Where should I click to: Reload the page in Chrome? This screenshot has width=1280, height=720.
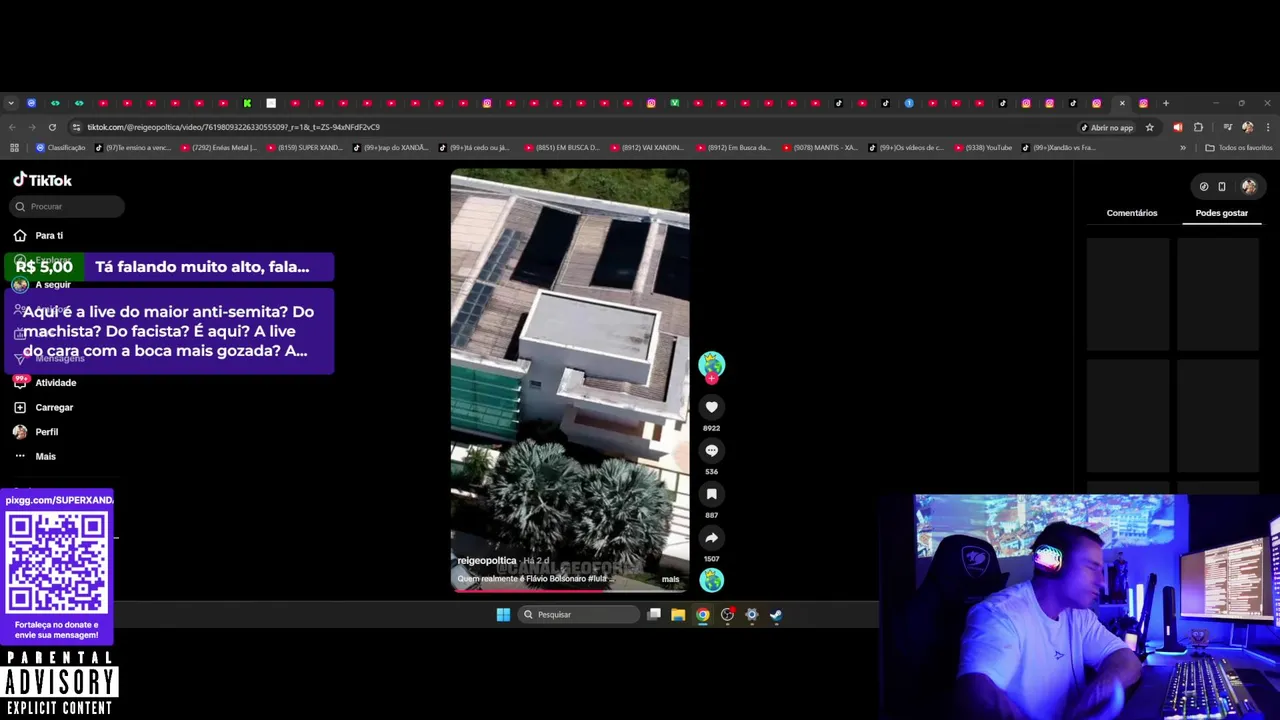tap(52, 127)
